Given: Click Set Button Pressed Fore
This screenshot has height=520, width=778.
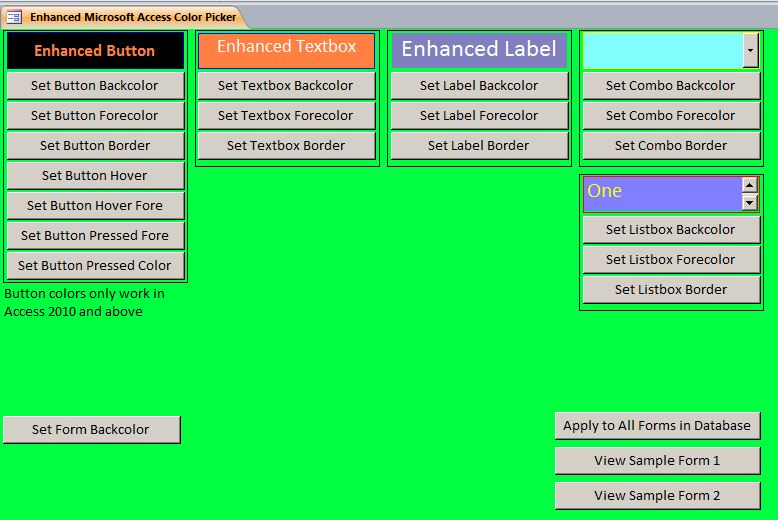Looking at the screenshot, I should click(95, 236).
